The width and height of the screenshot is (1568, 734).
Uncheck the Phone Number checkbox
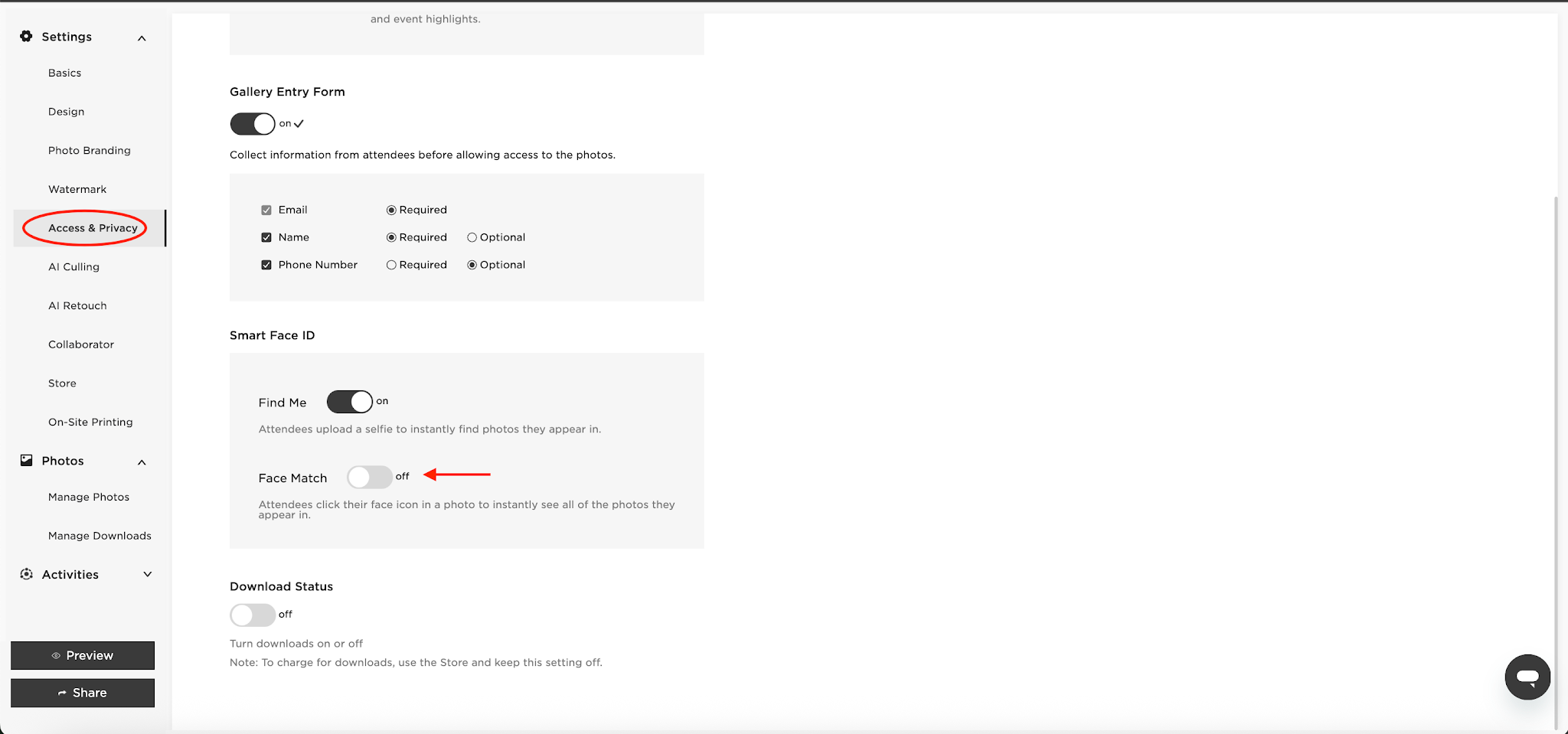tap(266, 264)
